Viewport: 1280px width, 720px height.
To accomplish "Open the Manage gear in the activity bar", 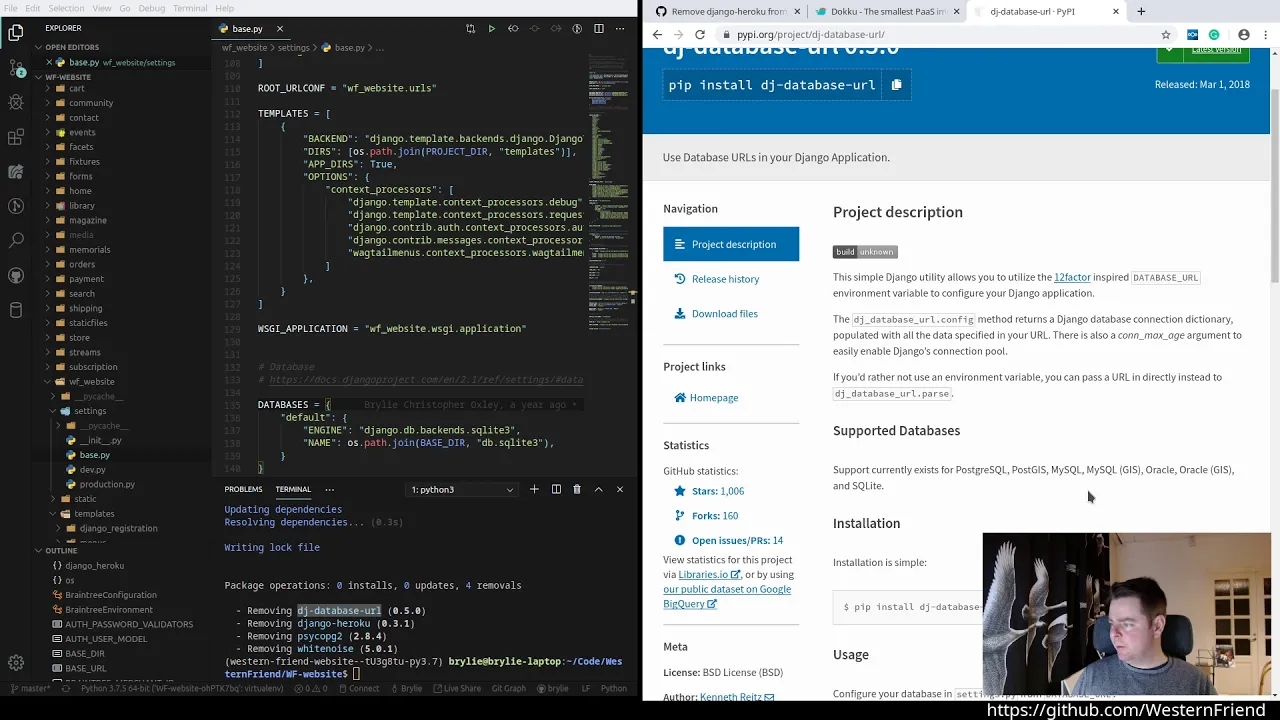I will (x=16, y=662).
